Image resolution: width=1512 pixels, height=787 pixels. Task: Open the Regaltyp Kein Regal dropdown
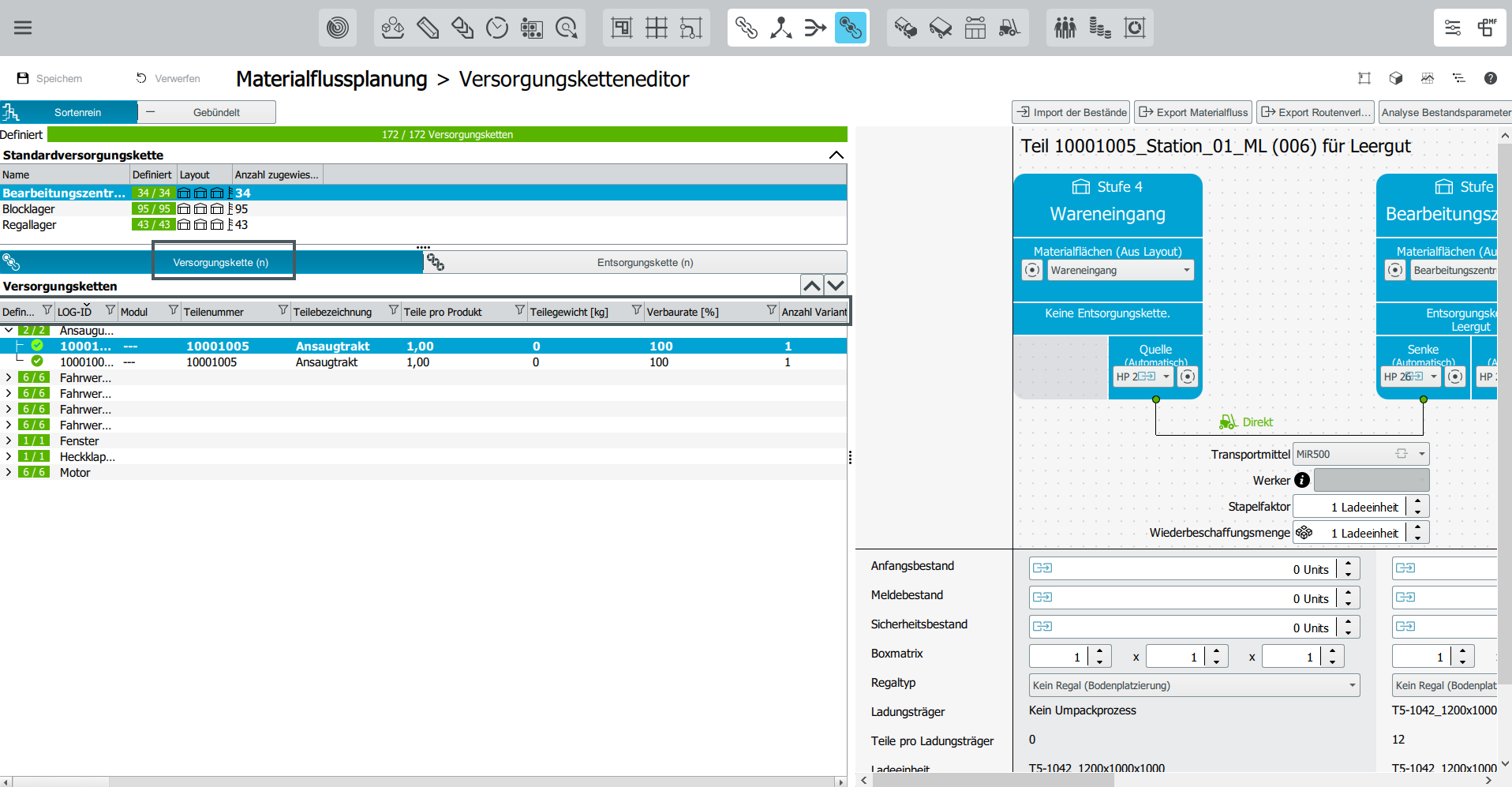point(1352,685)
